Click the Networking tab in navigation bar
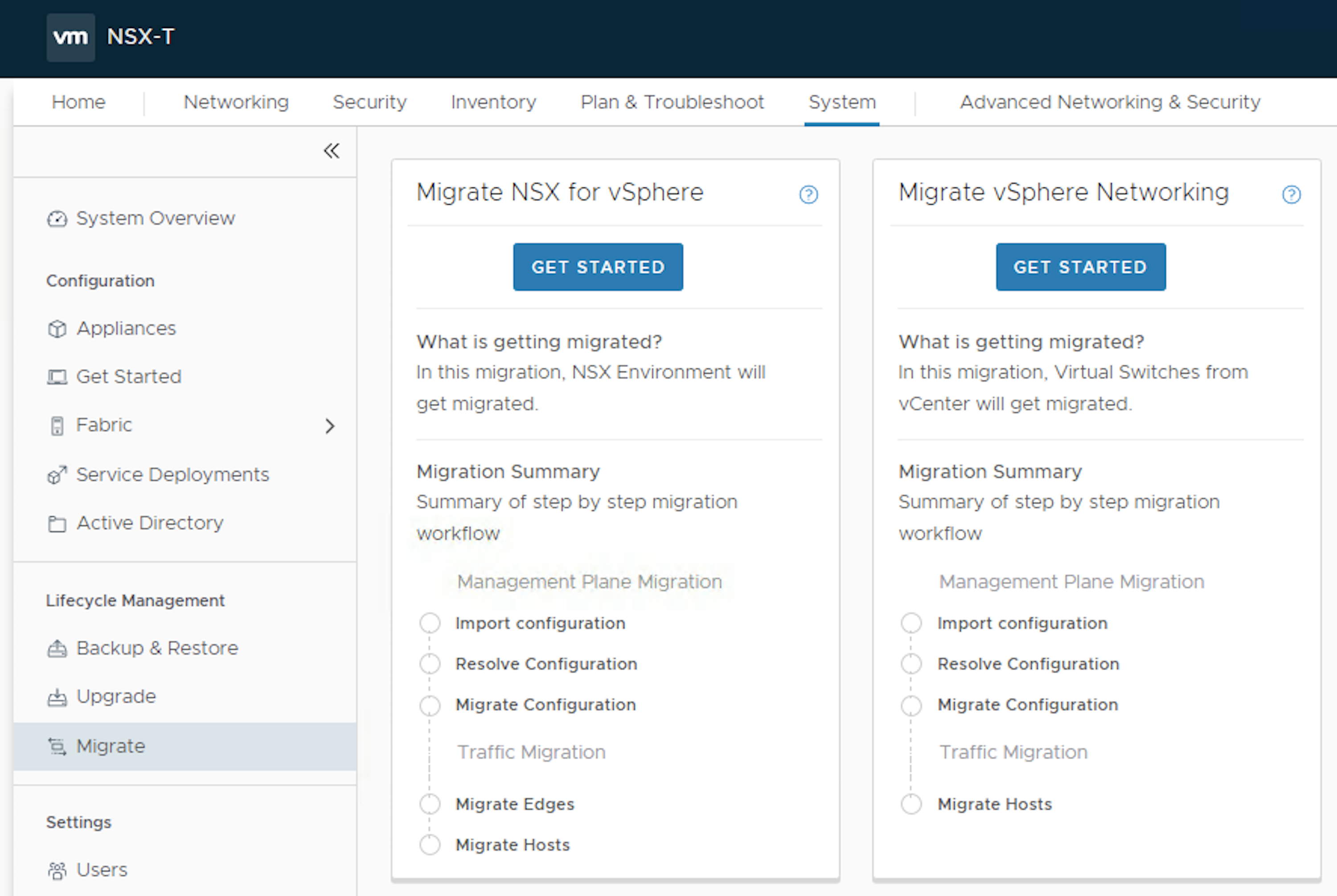The image size is (1337, 896). click(234, 102)
